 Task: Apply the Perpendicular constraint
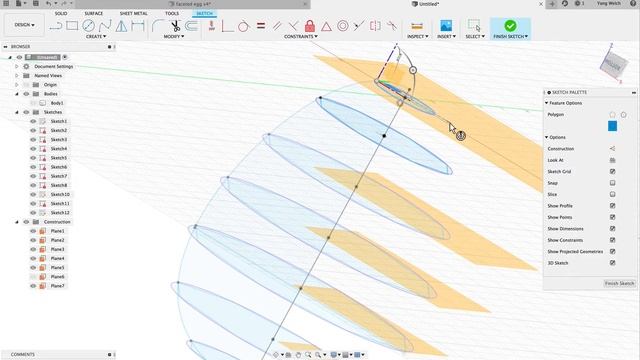(293, 26)
